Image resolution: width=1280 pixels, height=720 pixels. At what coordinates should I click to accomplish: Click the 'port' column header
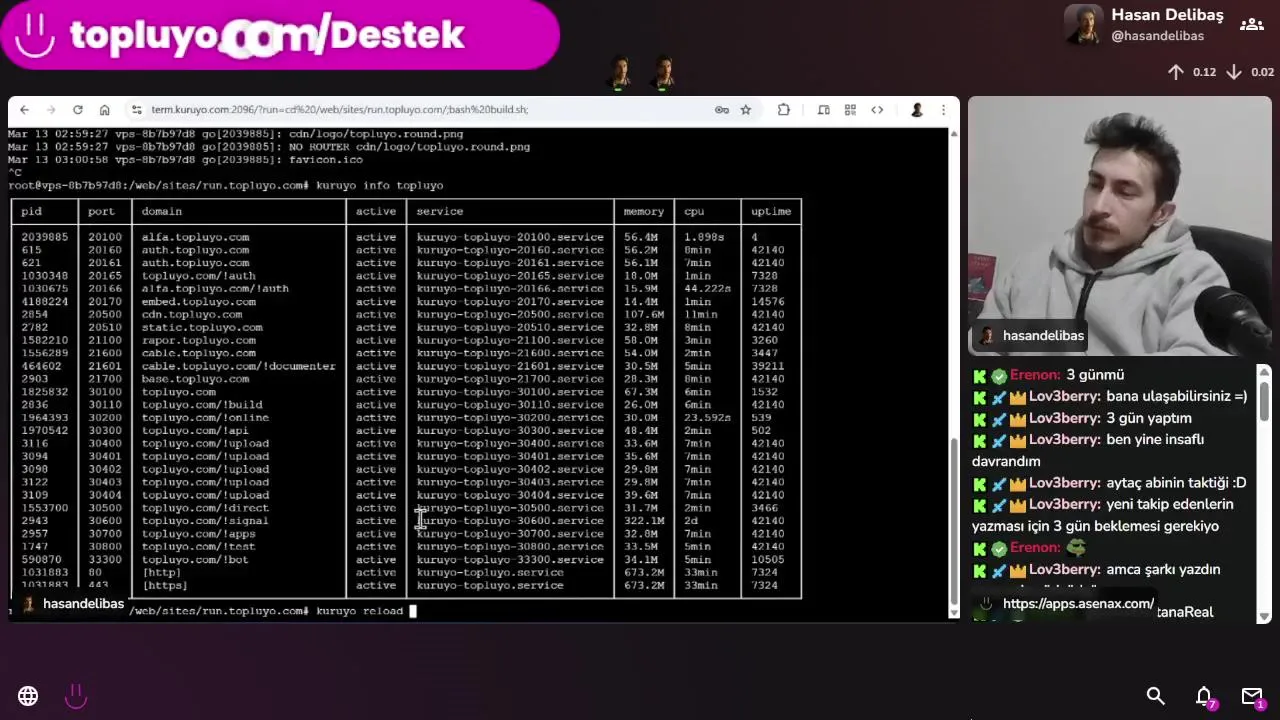tap(101, 211)
